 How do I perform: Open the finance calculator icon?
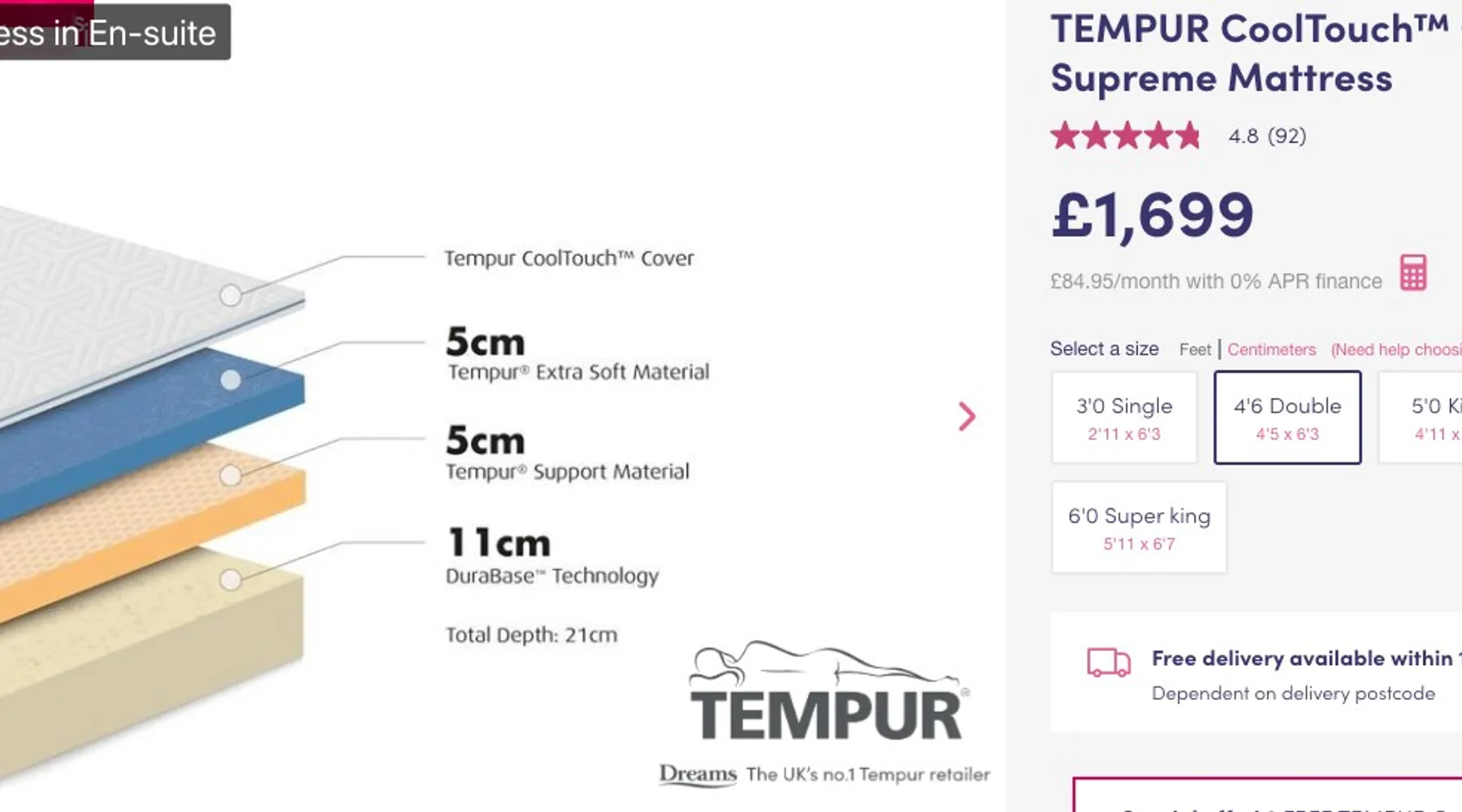(1413, 273)
